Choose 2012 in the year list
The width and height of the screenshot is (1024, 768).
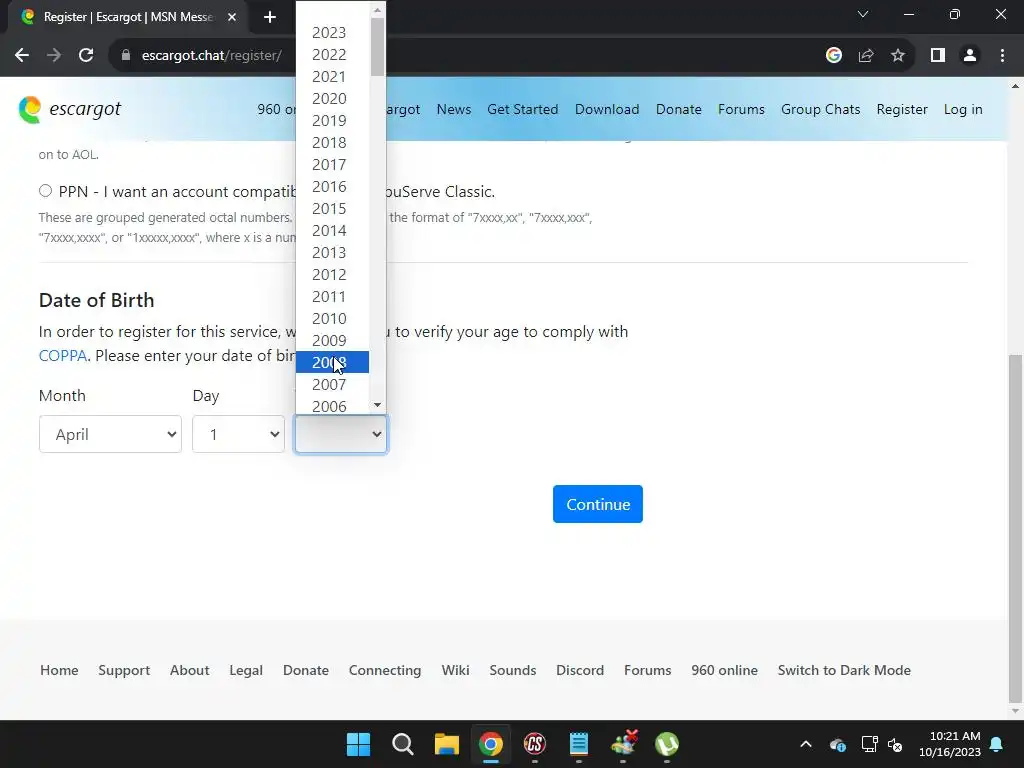(x=332, y=274)
